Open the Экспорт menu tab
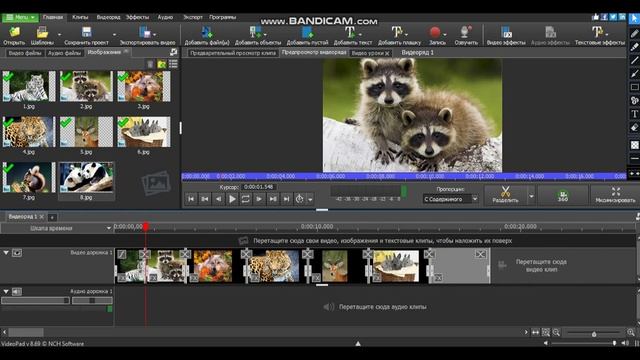640x360 pixels. click(x=192, y=17)
